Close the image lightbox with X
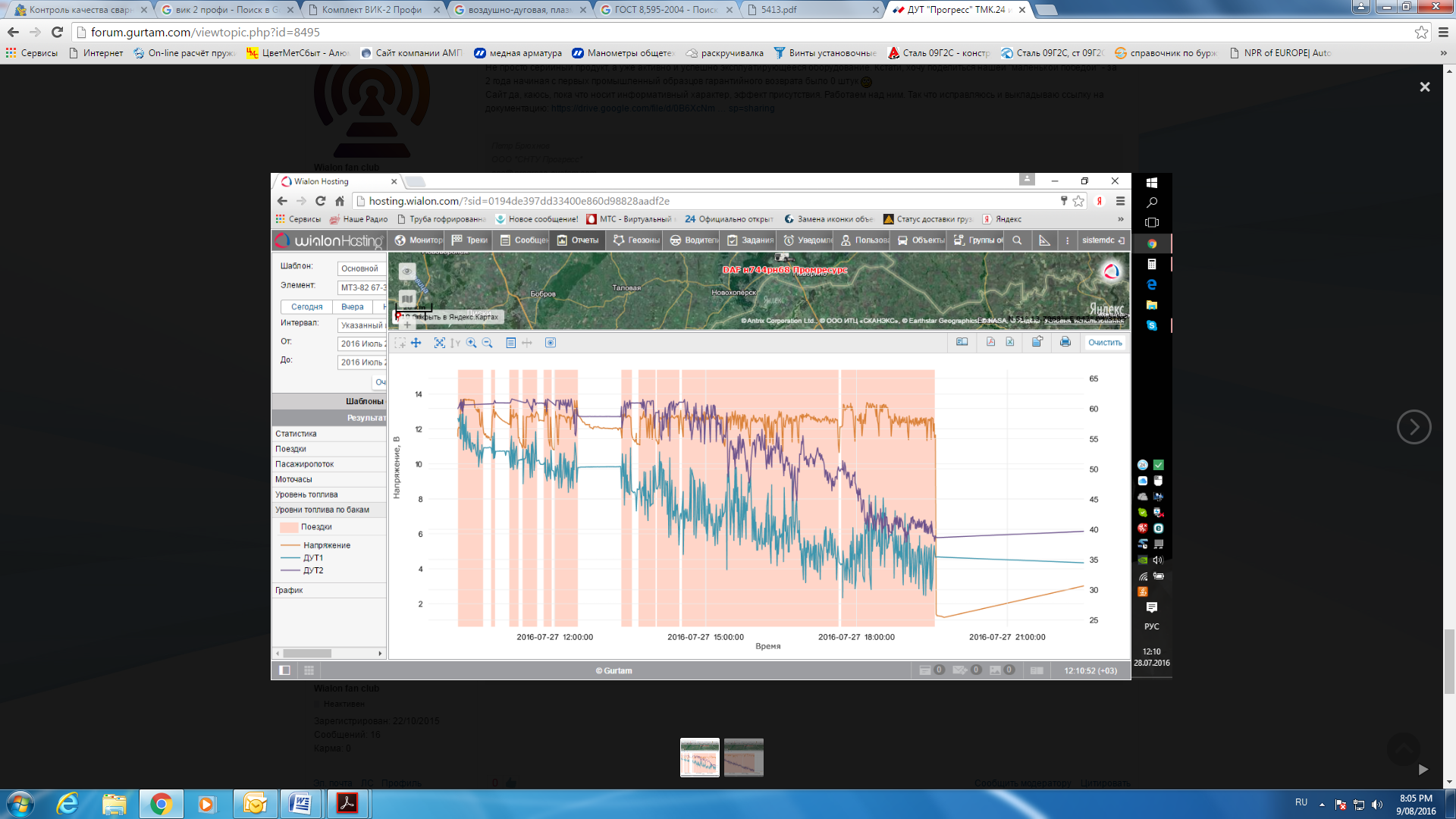 (x=1424, y=87)
